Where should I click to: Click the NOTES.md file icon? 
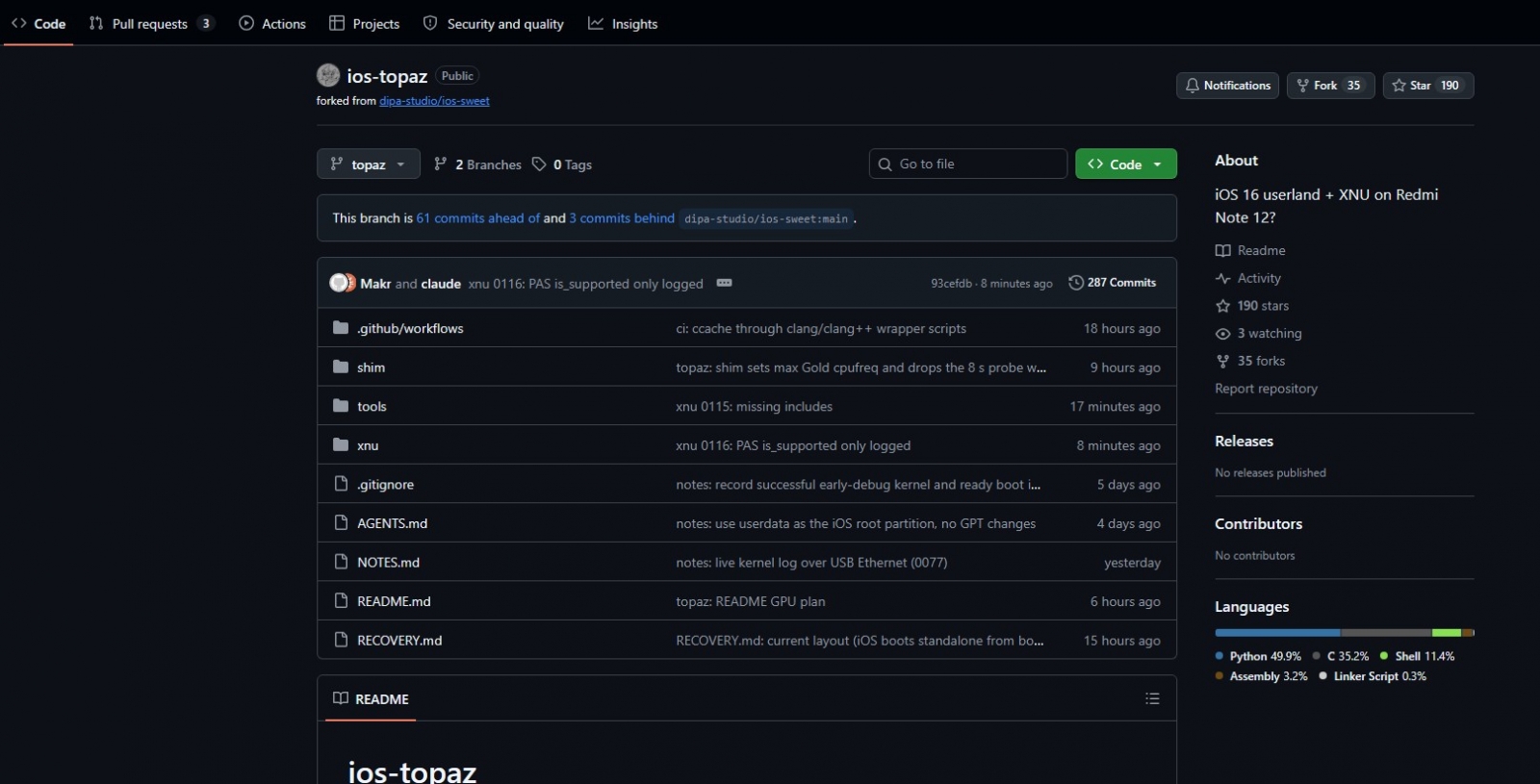point(341,562)
